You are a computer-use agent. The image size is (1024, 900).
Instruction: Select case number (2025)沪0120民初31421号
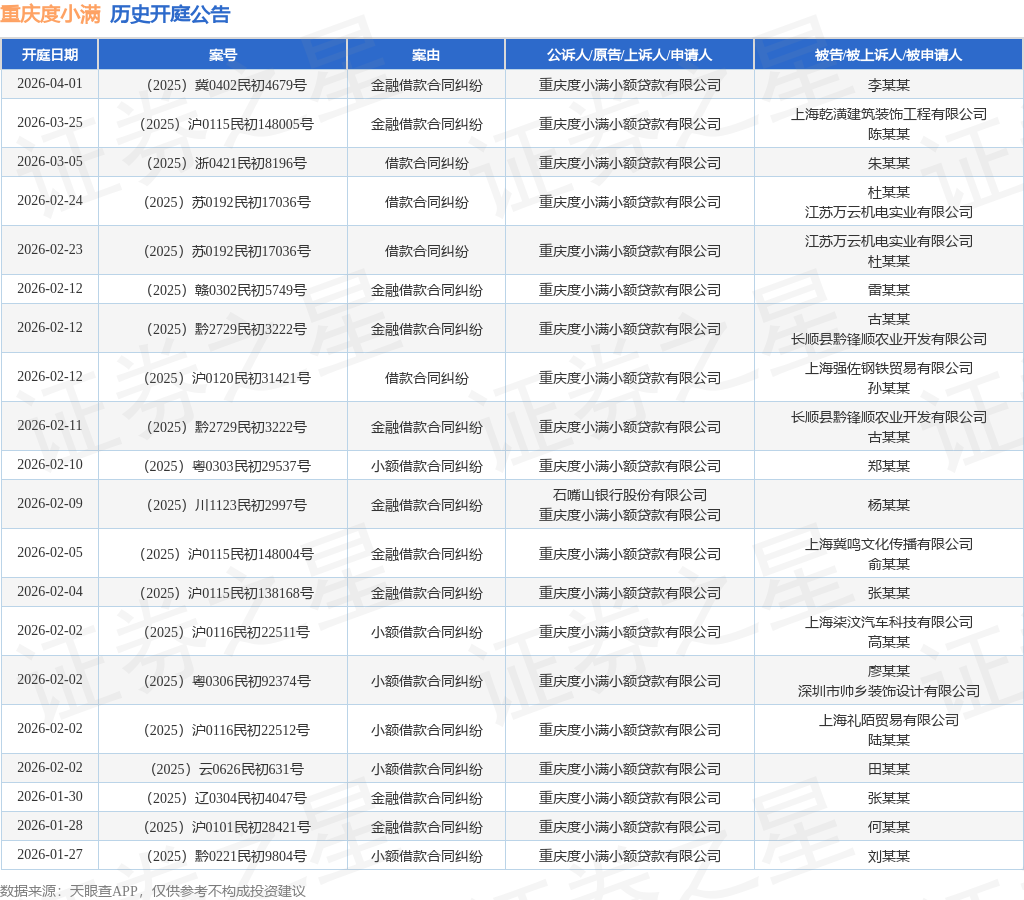226,378
